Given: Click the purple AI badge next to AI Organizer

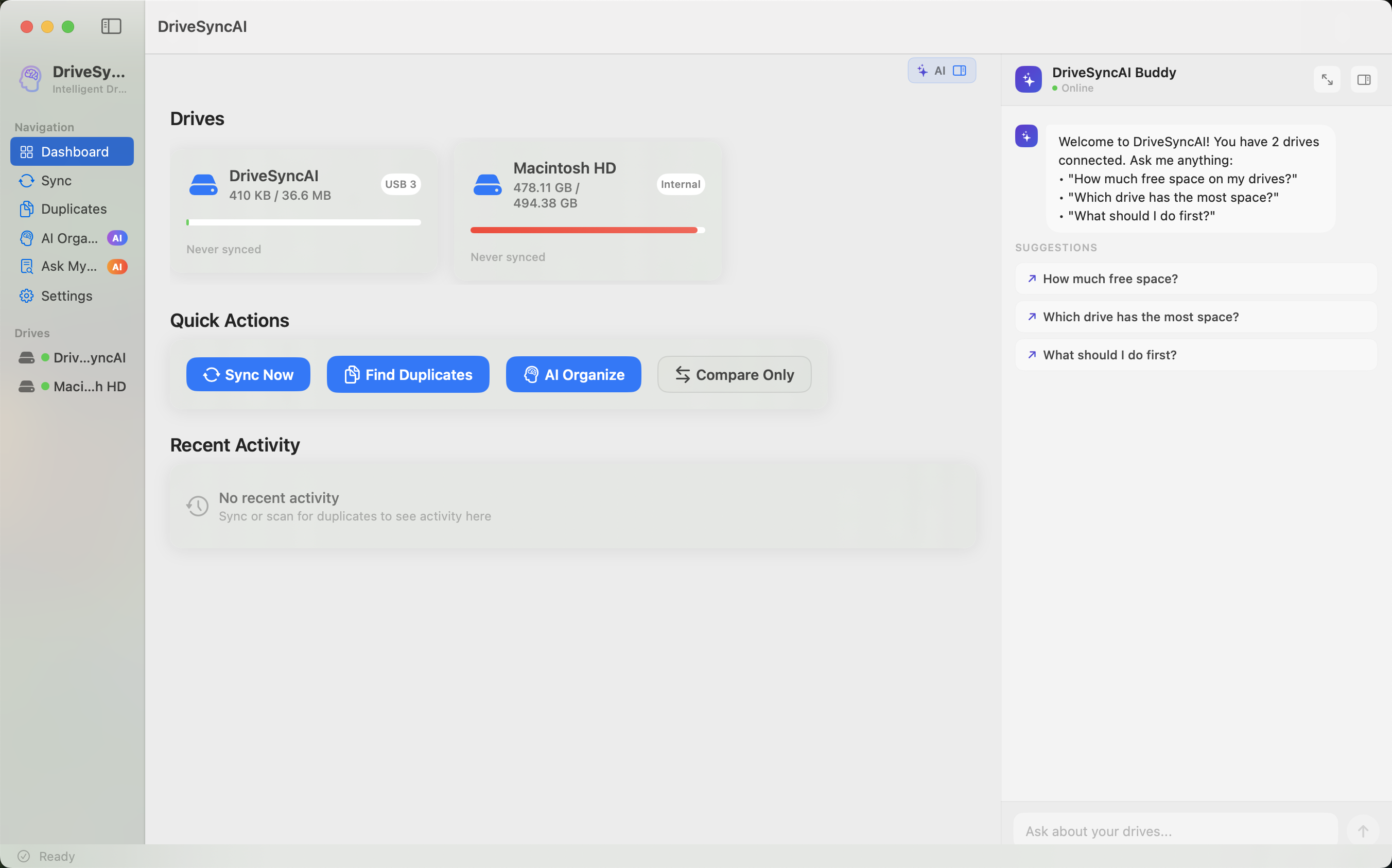Looking at the screenshot, I should coord(117,238).
